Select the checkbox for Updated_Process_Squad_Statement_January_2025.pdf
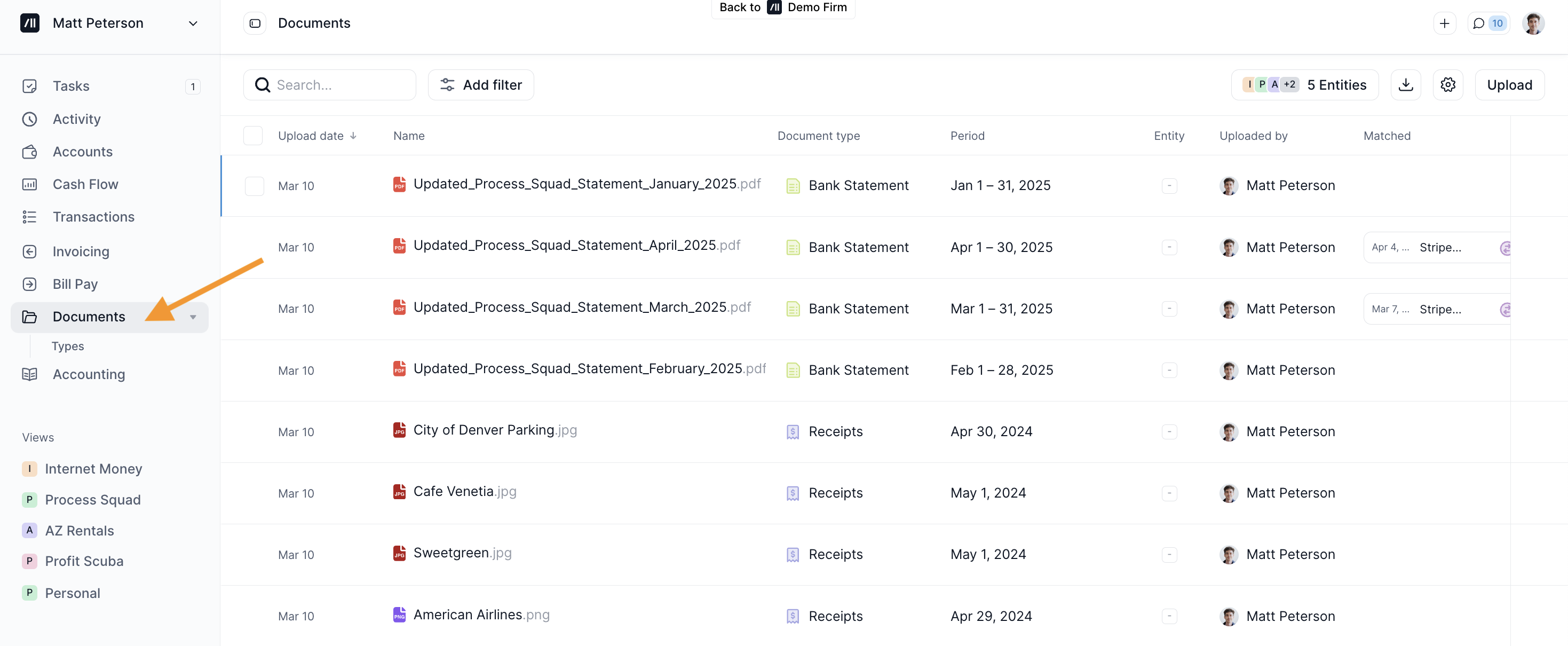Viewport: 1568px width, 646px height. (255, 186)
